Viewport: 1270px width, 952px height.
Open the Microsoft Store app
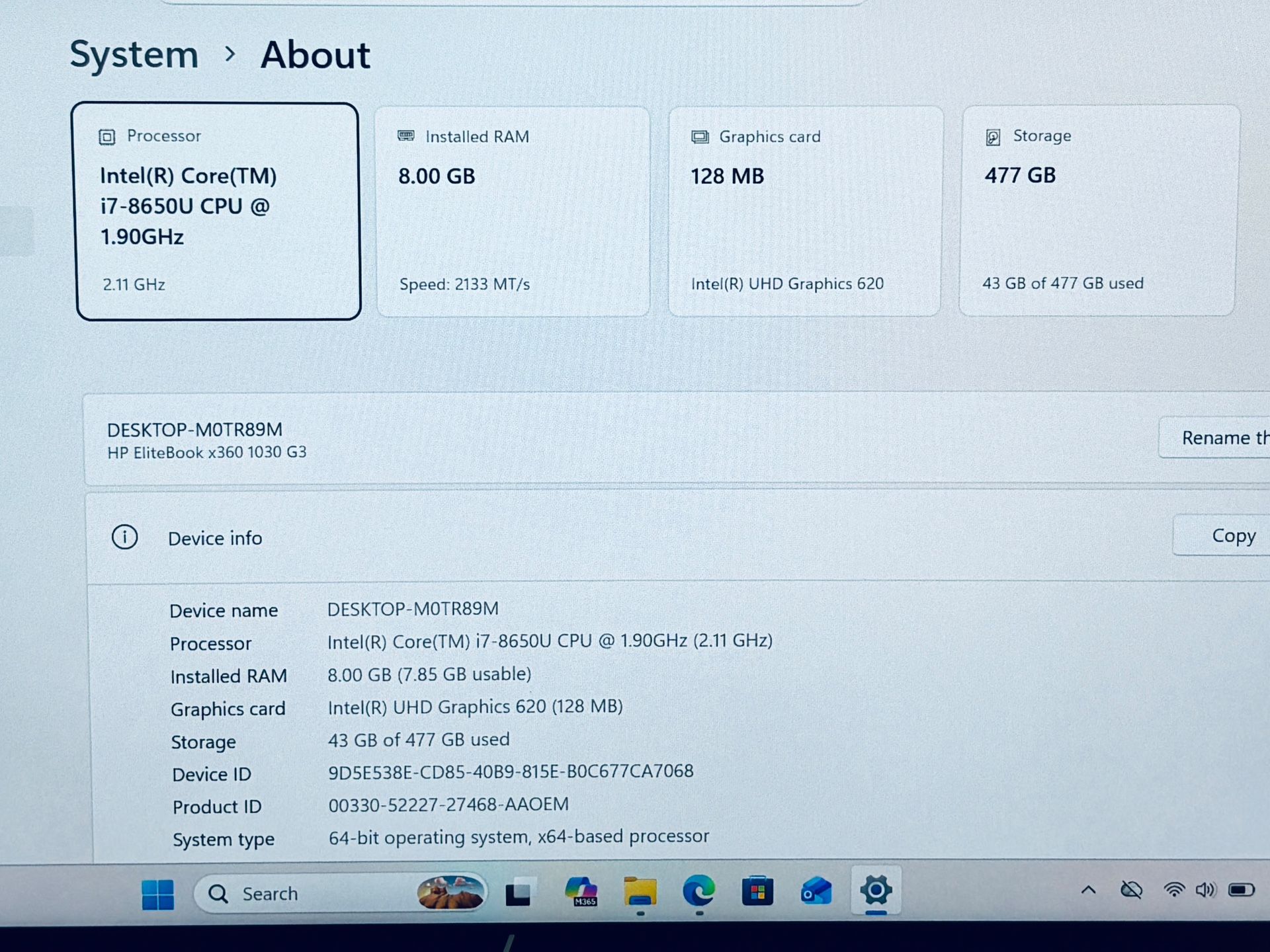click(757, 892)
